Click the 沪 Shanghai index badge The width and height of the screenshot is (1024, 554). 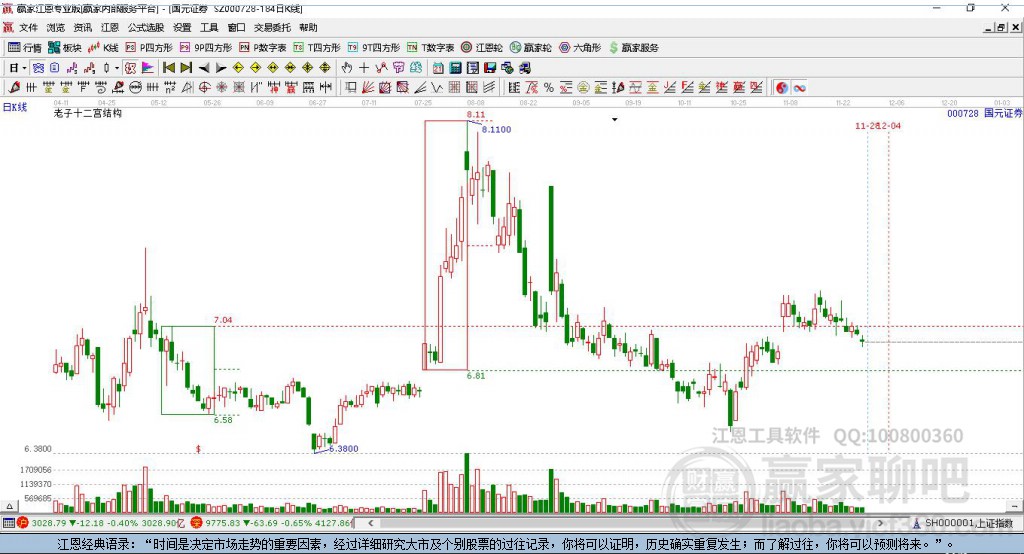(23, 523)
